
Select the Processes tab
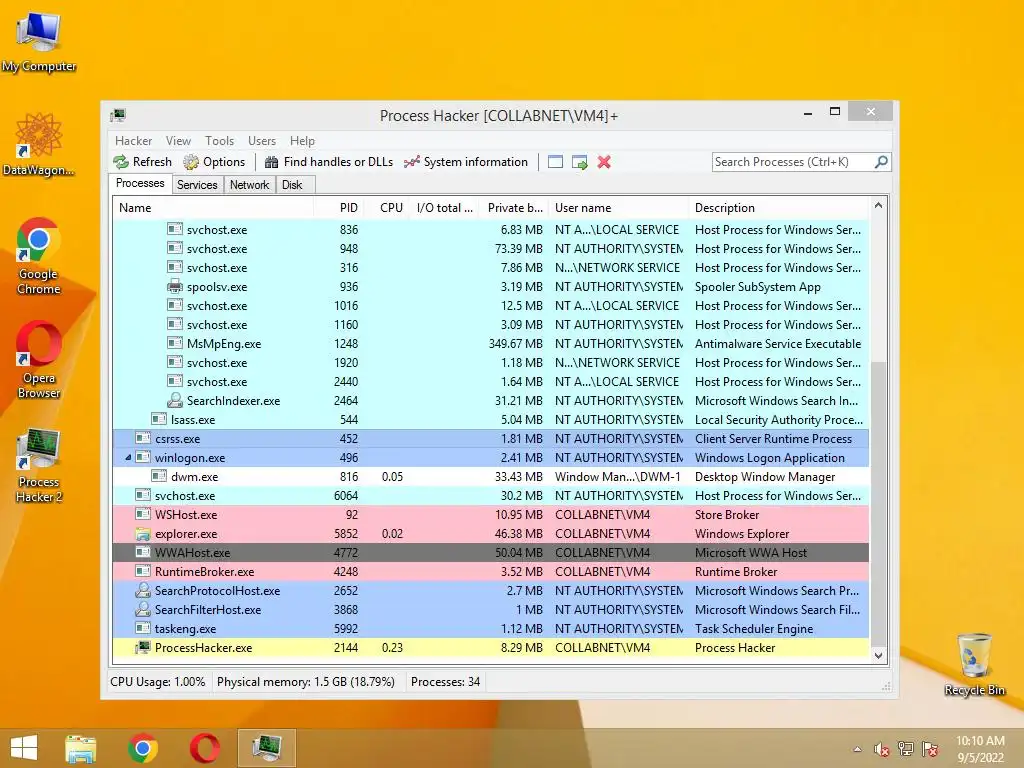click(x=140, y=184)
